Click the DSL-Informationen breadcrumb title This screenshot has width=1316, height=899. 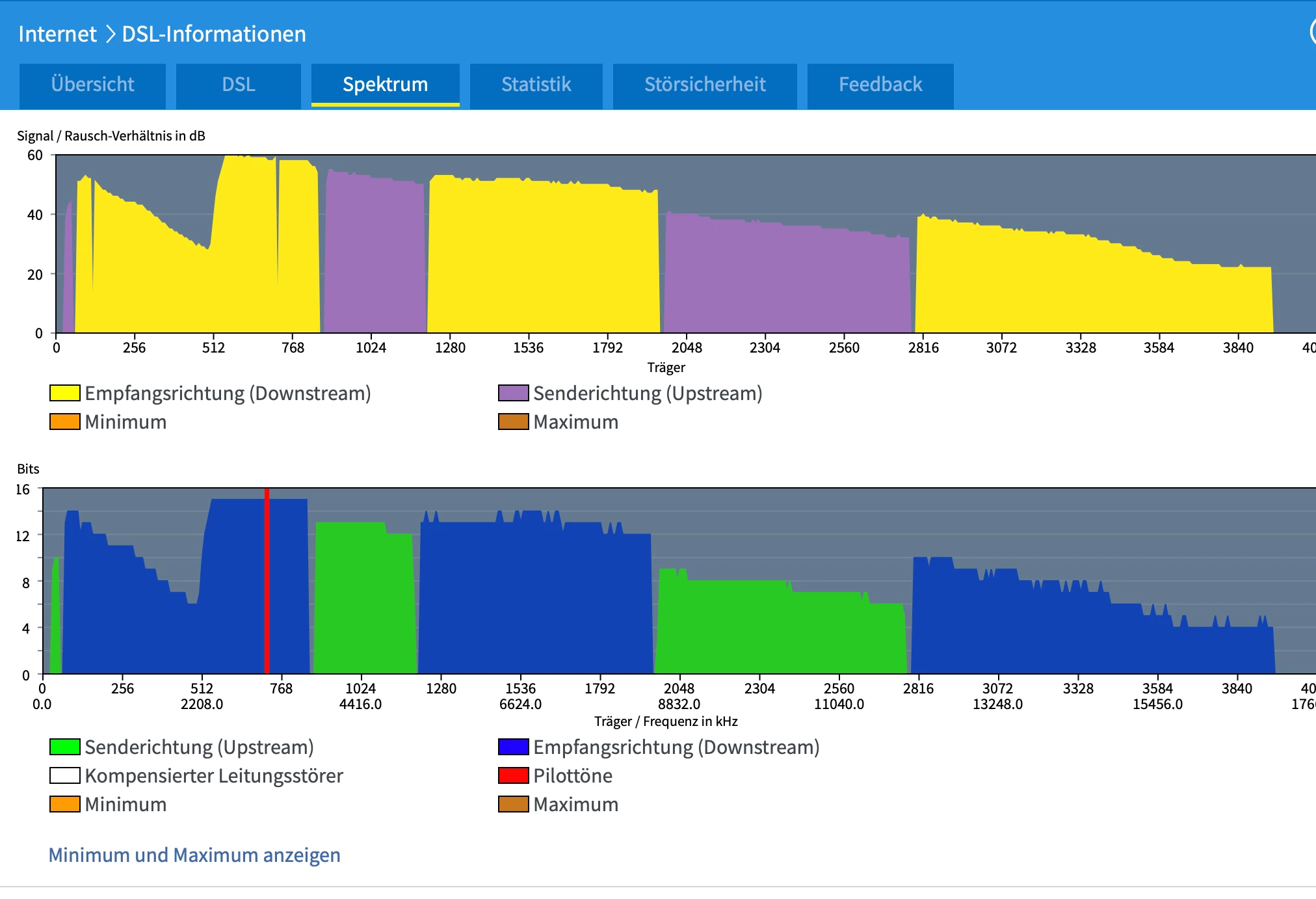point(214,34)
